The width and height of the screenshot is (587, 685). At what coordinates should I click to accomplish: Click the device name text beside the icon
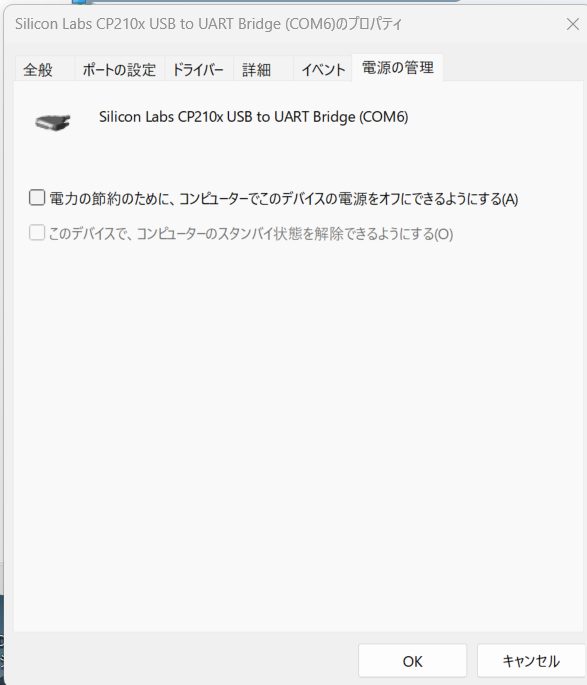[x=253, y=117]
